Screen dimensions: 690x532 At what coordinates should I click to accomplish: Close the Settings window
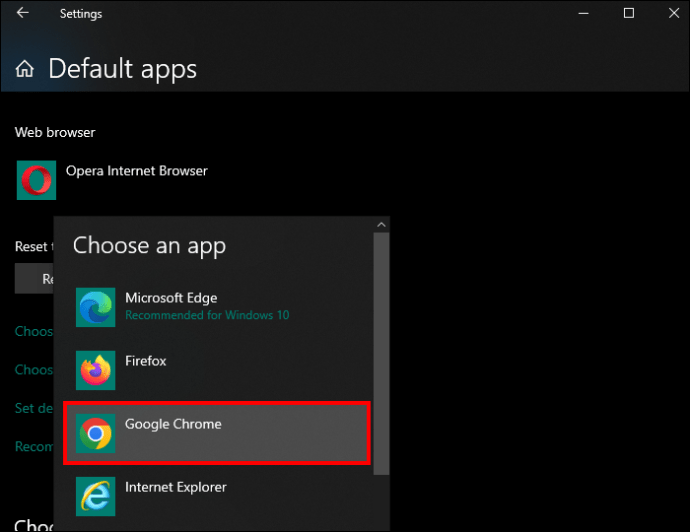coord(674,13)
